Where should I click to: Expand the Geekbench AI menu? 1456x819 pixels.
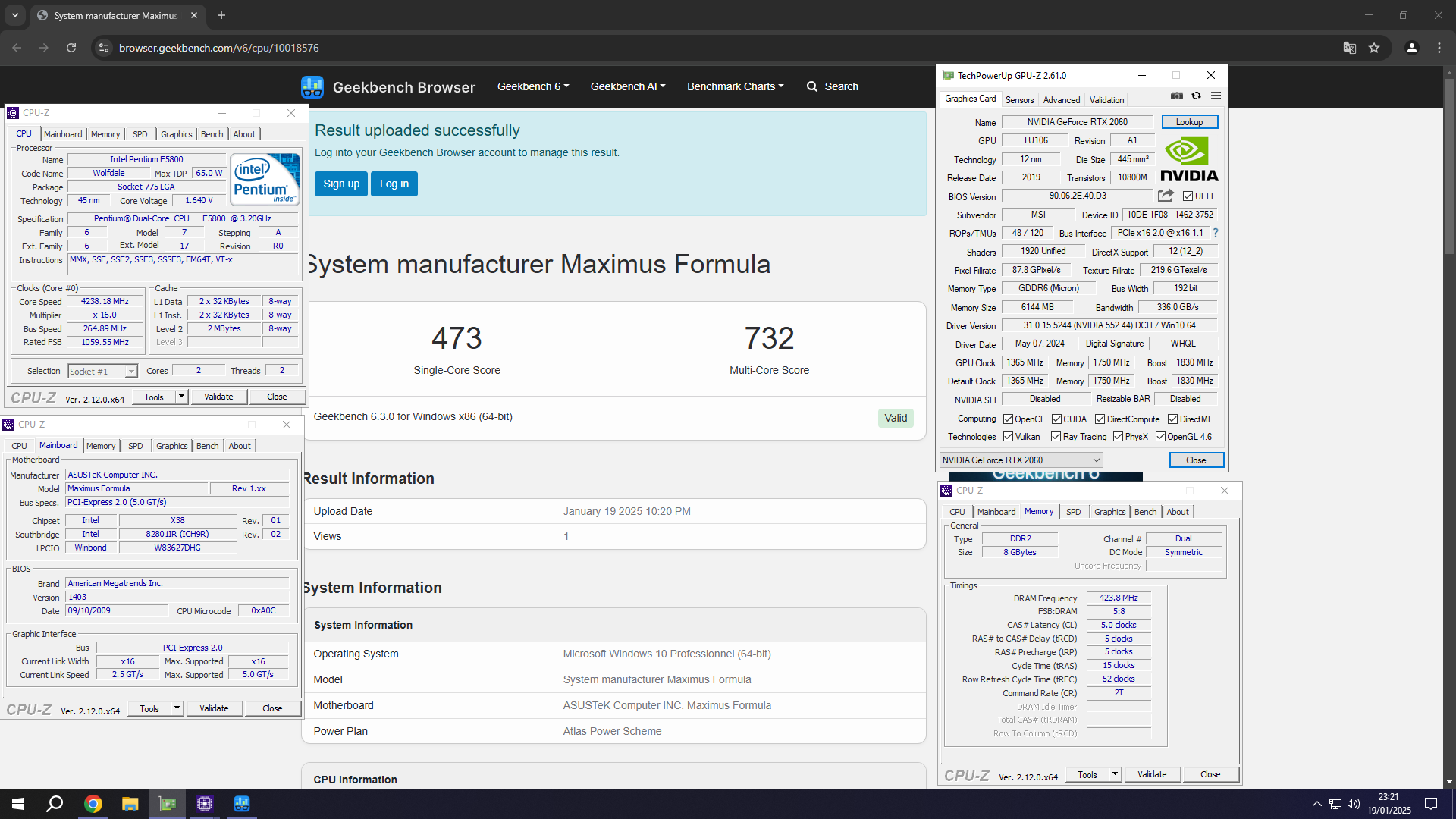(x=628, y=86)
